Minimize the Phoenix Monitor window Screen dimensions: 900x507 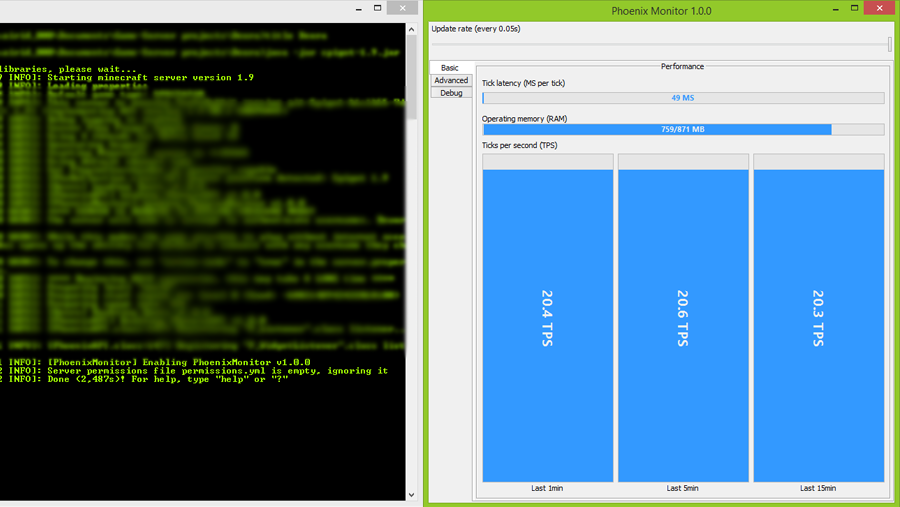pos(836,8)
